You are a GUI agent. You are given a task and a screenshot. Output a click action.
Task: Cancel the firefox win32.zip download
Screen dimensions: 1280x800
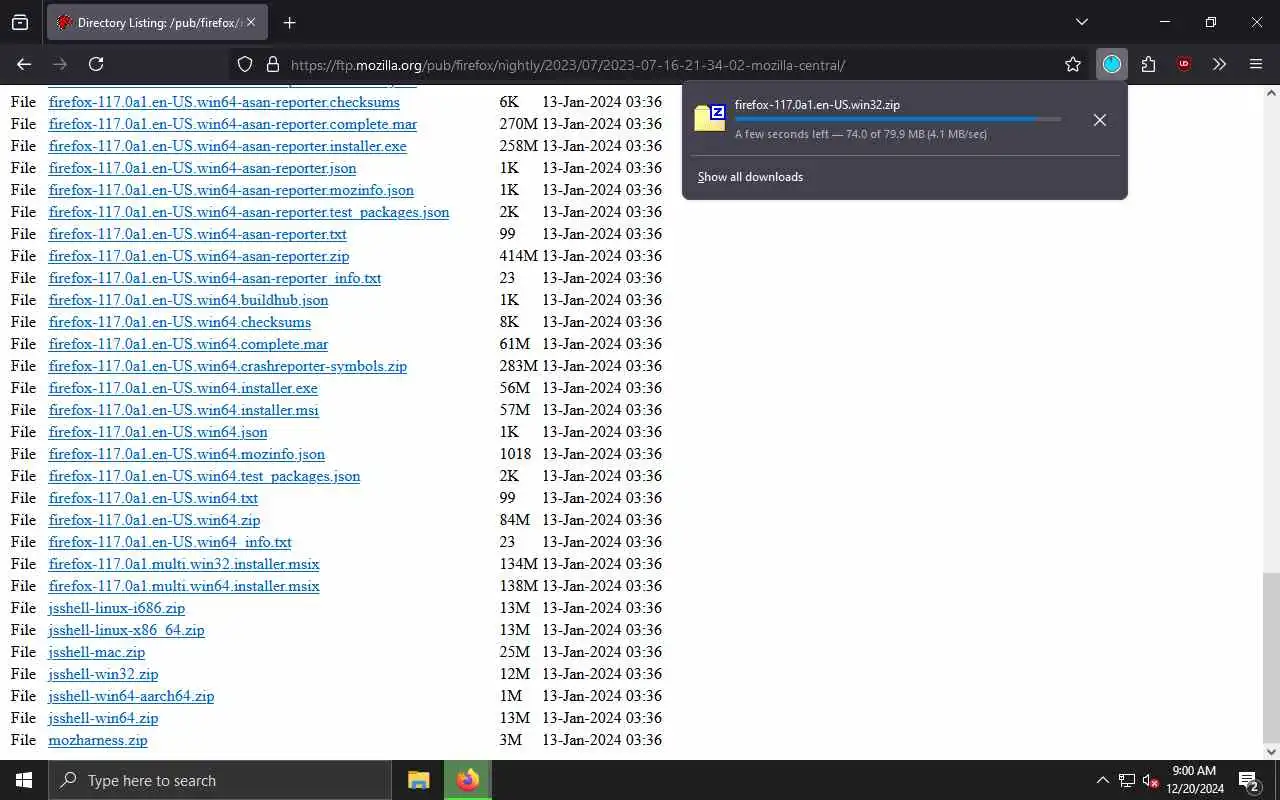(x=1099, y=120)
